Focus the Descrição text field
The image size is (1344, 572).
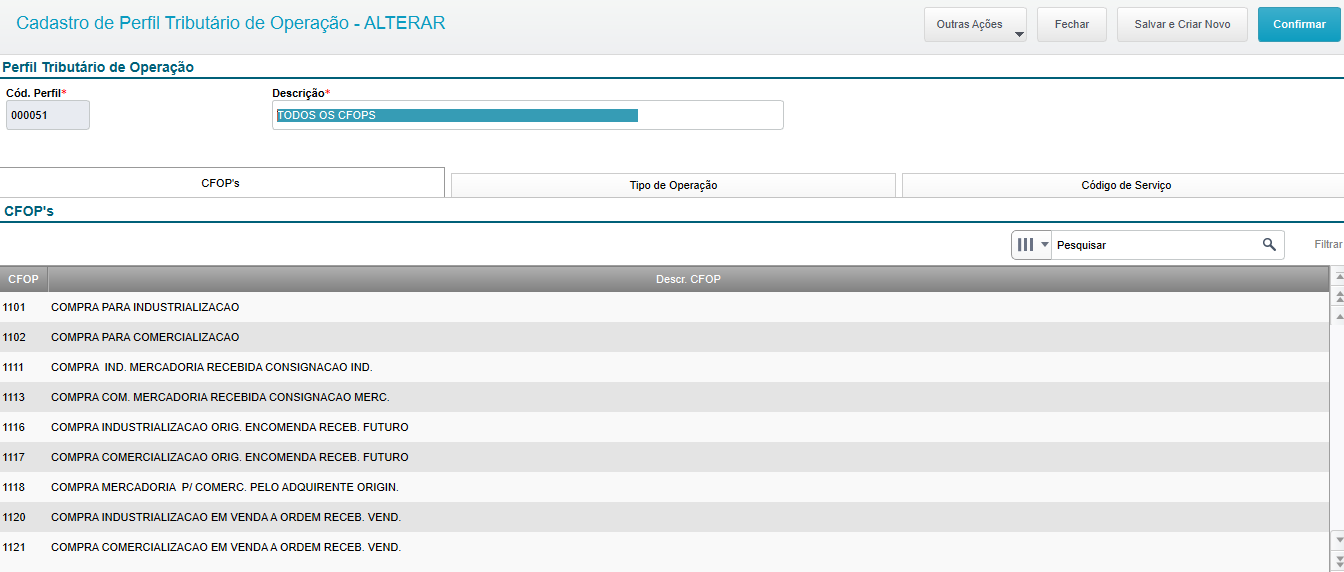click(x=527, y=115)
